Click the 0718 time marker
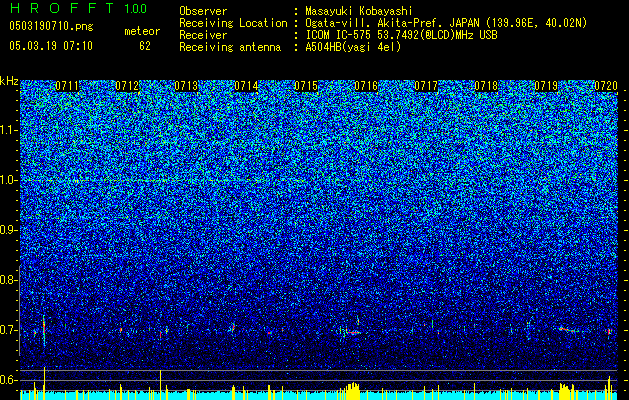629x400 pixels. point(486,86)
